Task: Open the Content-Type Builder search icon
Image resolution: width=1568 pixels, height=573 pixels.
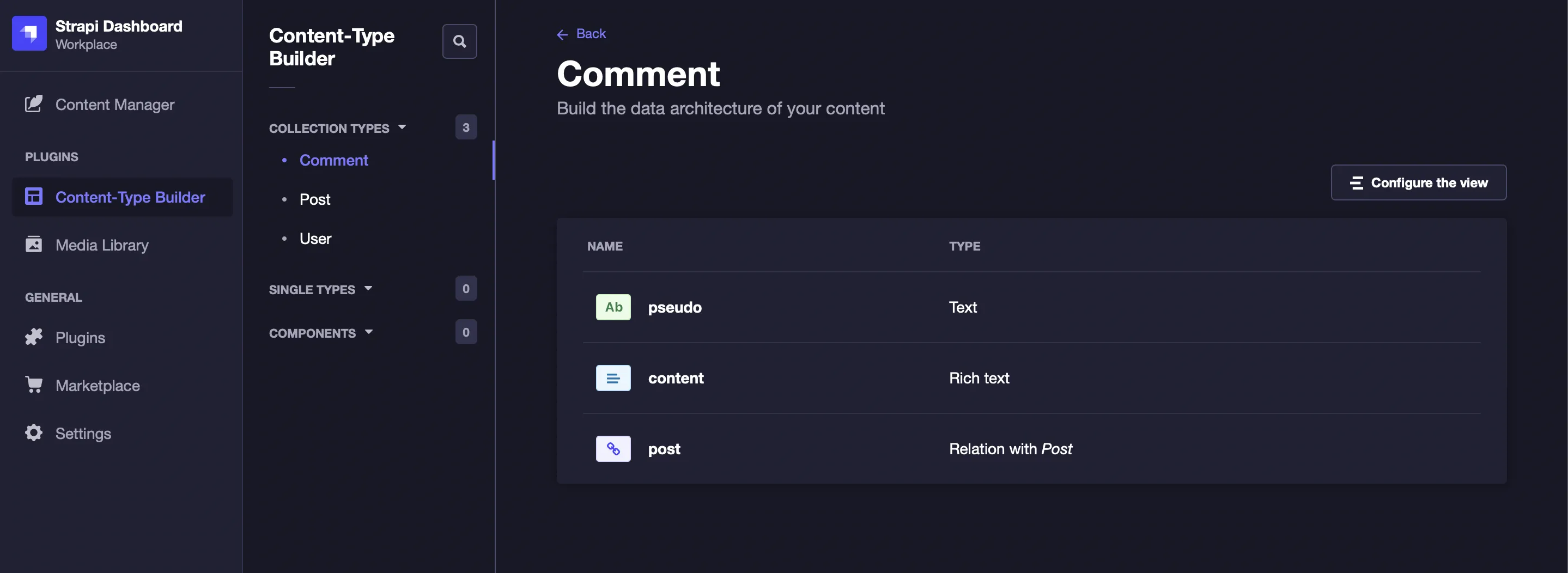Action: [x=460, y=41]
